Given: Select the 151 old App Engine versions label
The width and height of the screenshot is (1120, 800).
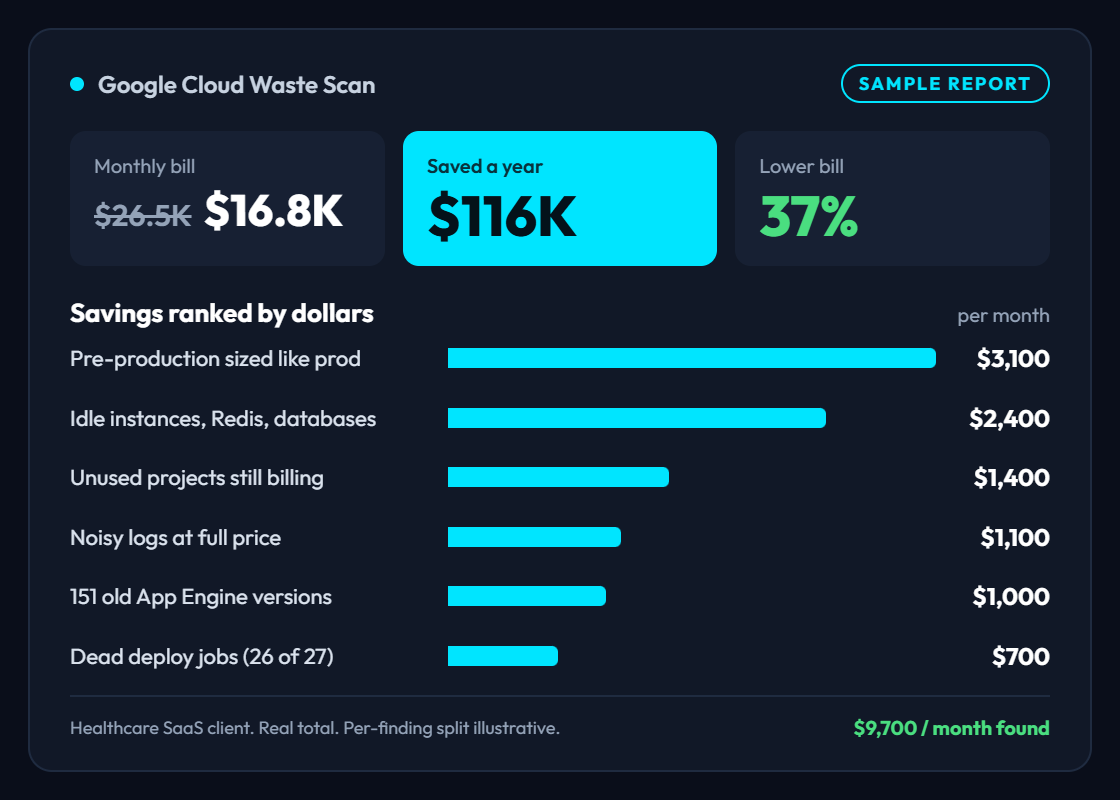Looking at the screenshot, I should 201,596.
